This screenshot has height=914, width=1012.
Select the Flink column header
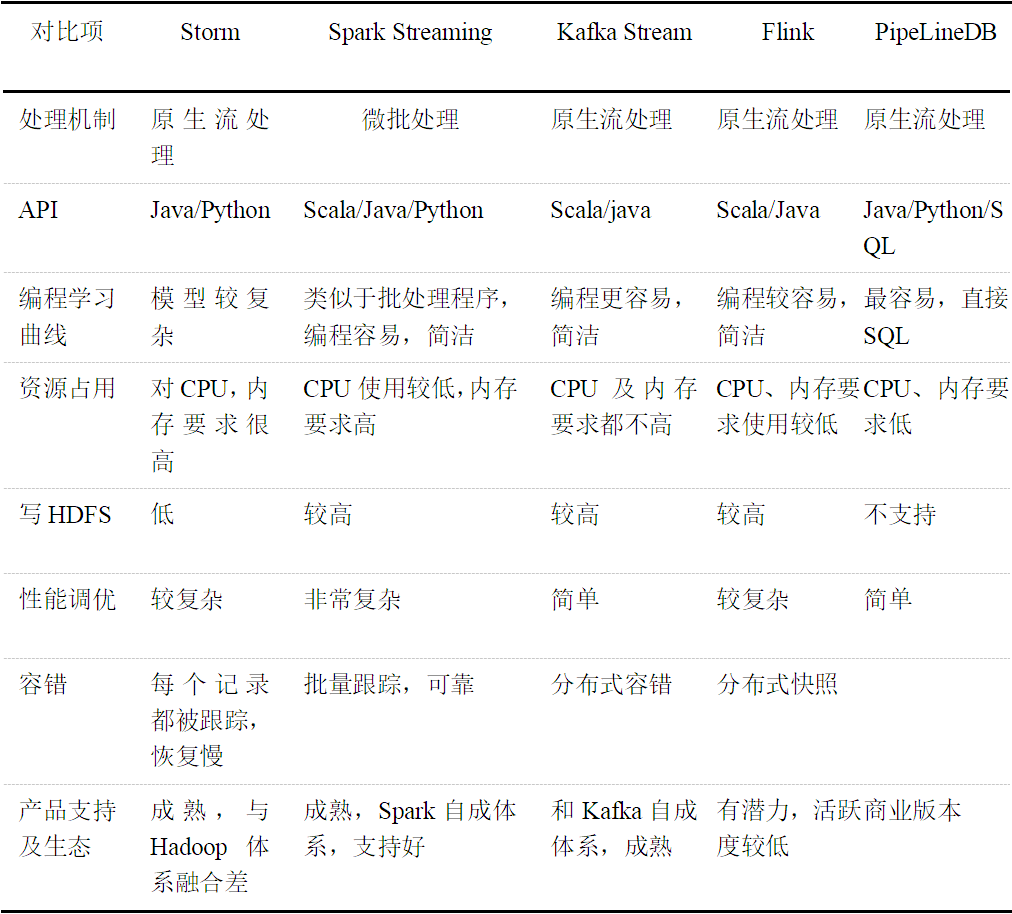pyautogui.click(x=787, y=32)
